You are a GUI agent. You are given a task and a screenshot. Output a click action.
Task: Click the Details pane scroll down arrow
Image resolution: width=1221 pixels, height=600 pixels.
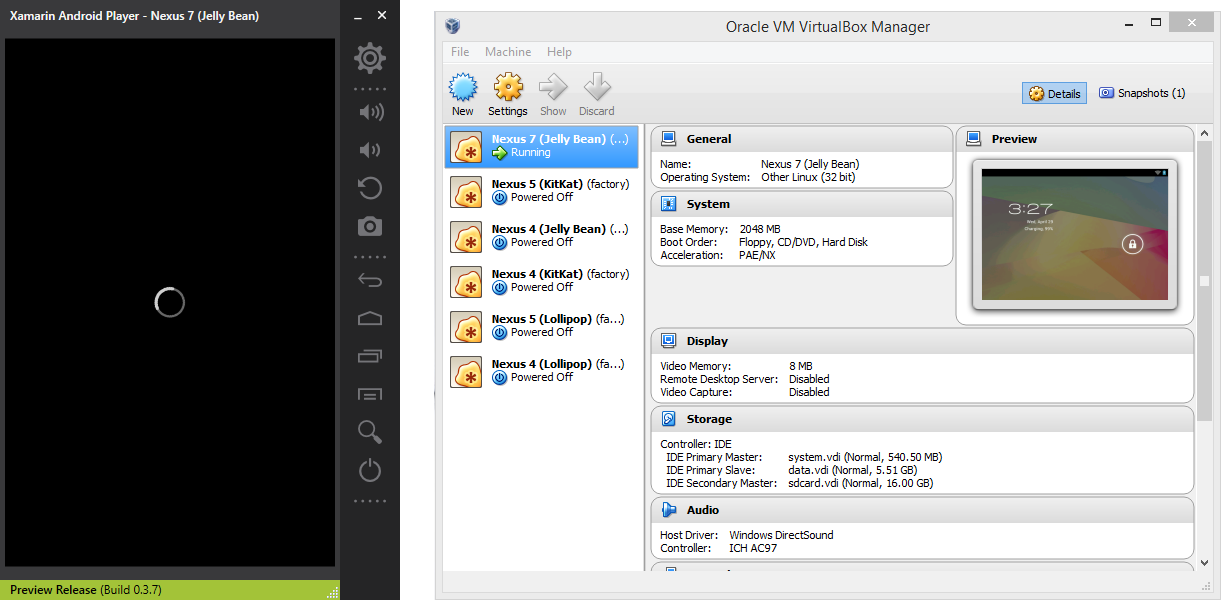point(1205,563)
